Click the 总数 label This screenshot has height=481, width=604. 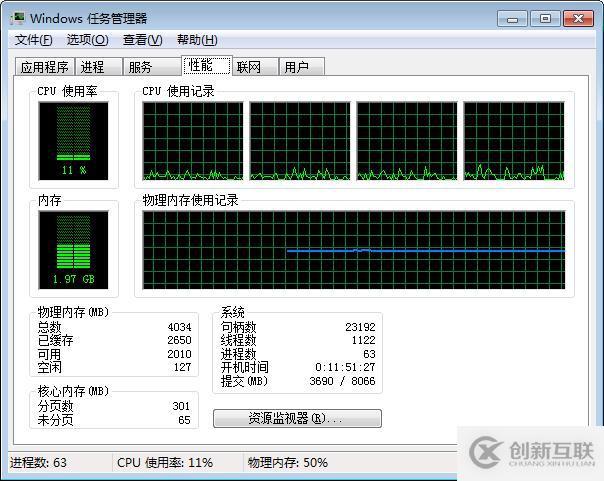[x=49, y=327]
